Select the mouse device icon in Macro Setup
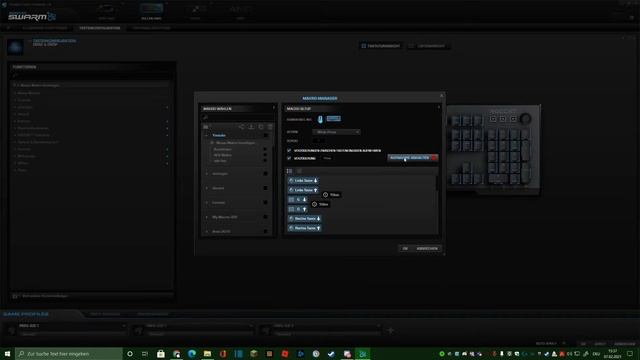Image resolution: width=640 pixels, height=360 pixels. click(x=320, y=119)
